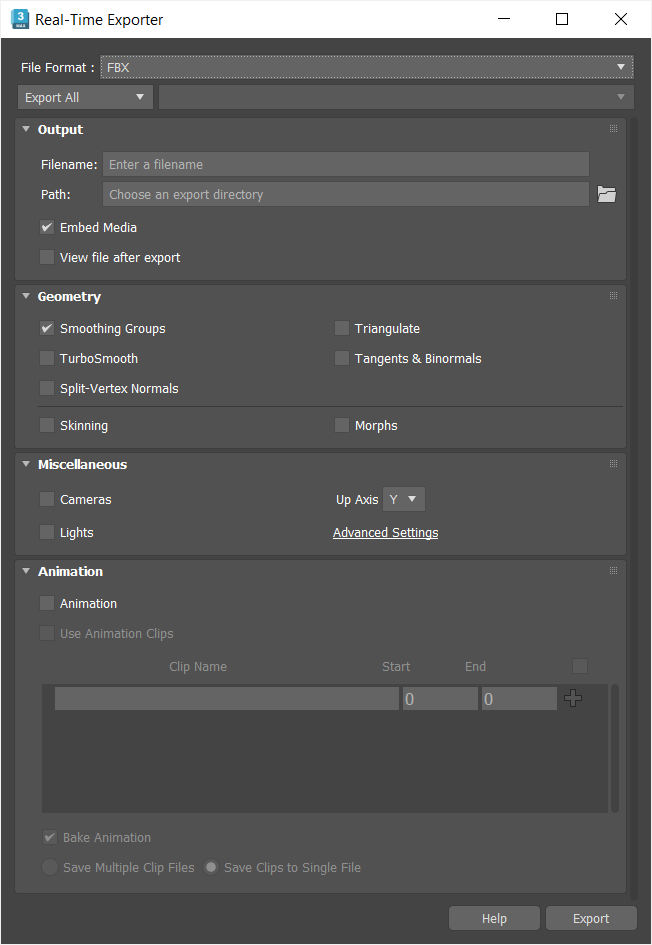The image size is (652, 945).
Task: Click the 3ds Max application icon in title bar
Action: coord(19,19)
